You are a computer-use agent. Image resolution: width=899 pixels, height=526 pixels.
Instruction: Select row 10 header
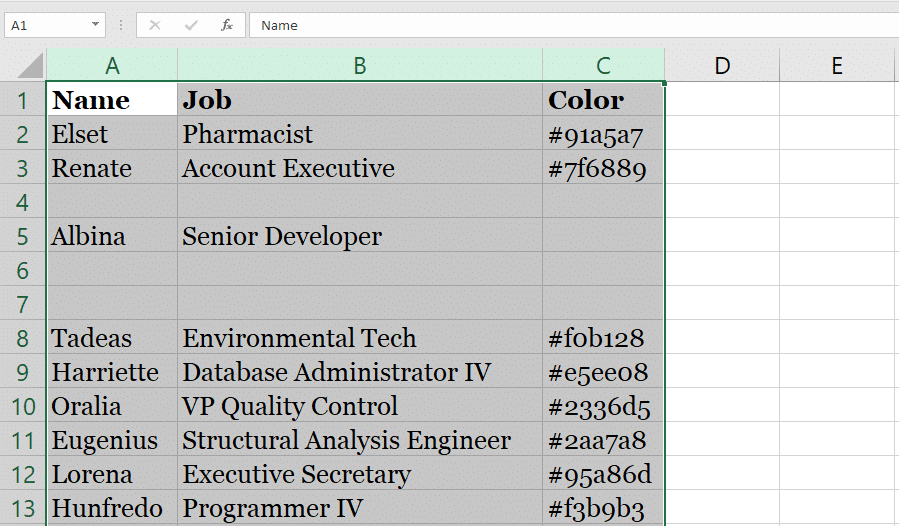point(23,406)
